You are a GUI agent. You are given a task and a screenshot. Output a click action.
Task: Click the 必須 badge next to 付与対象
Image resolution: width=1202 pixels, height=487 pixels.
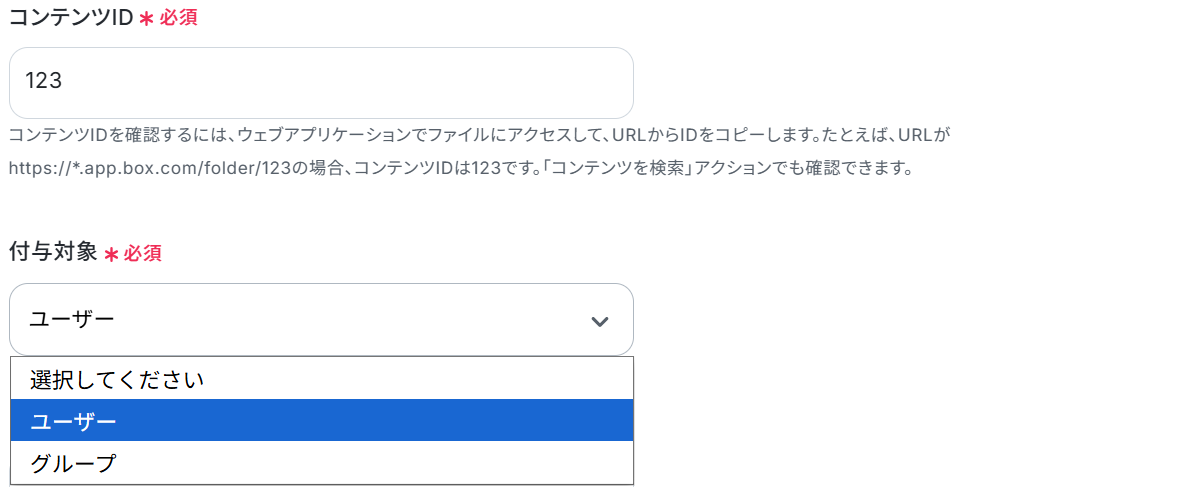143,254
